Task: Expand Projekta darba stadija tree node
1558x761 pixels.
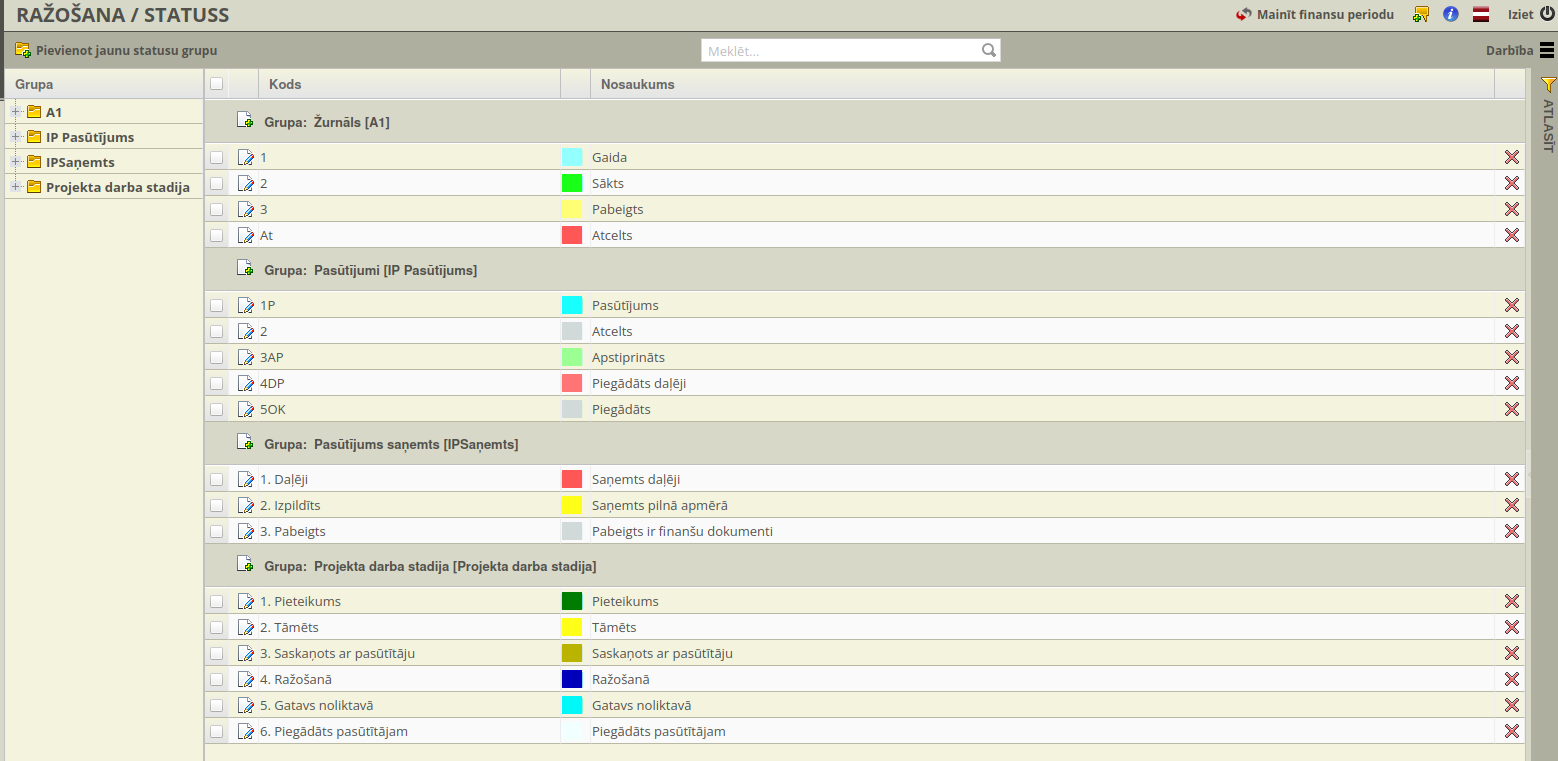Action: coord(16,187)
